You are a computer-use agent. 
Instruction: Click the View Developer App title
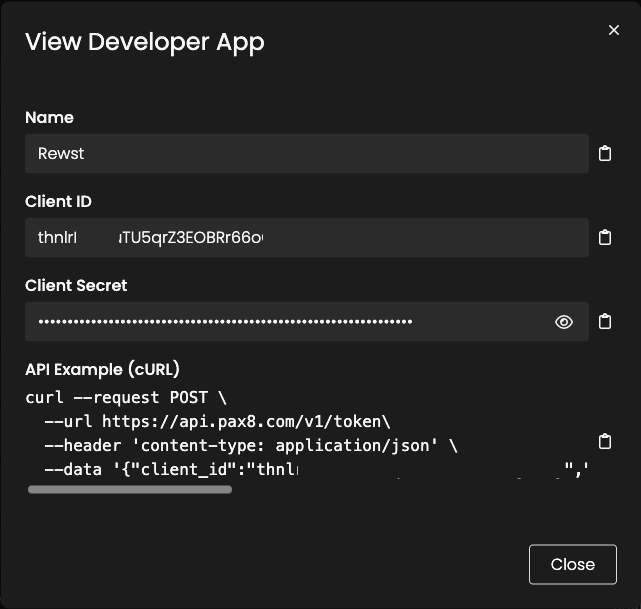(144, 41)
